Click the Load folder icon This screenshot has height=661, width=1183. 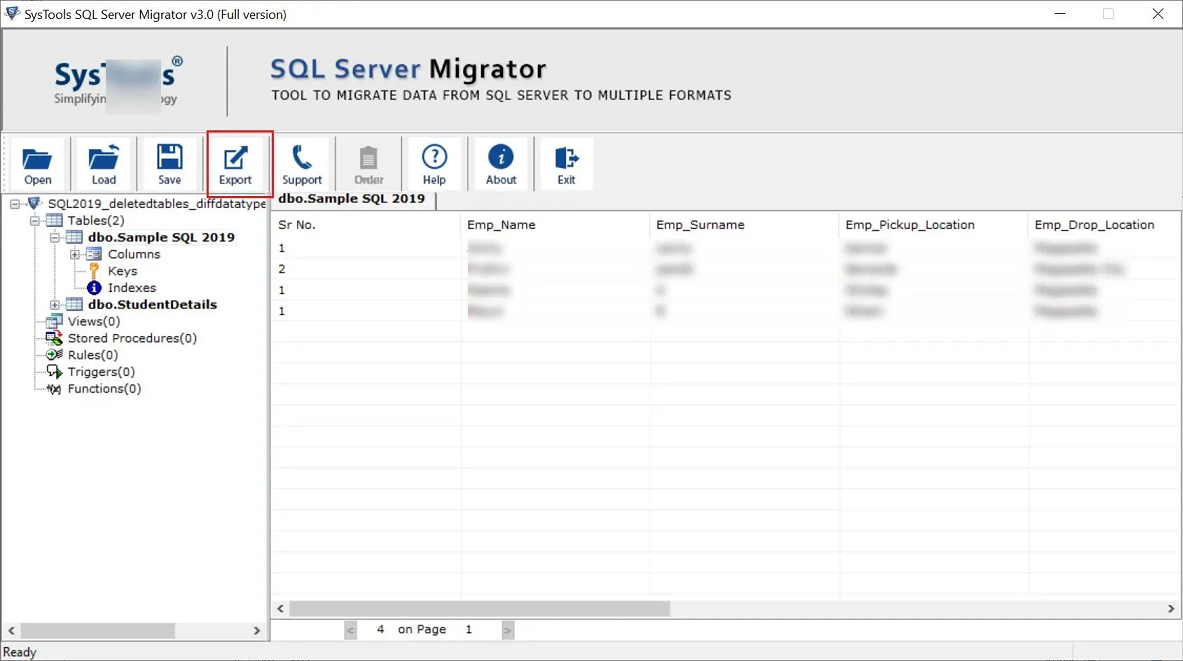click(103, 164)
